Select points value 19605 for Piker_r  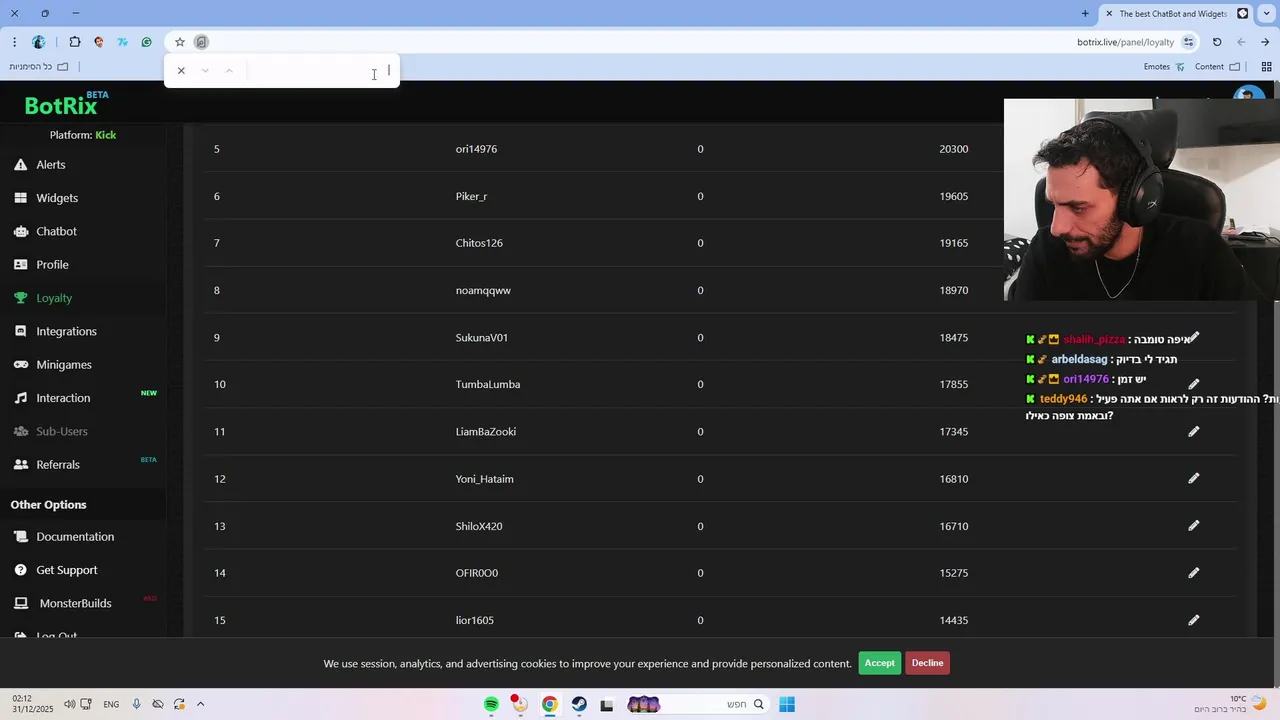click(x=954, y=196)
